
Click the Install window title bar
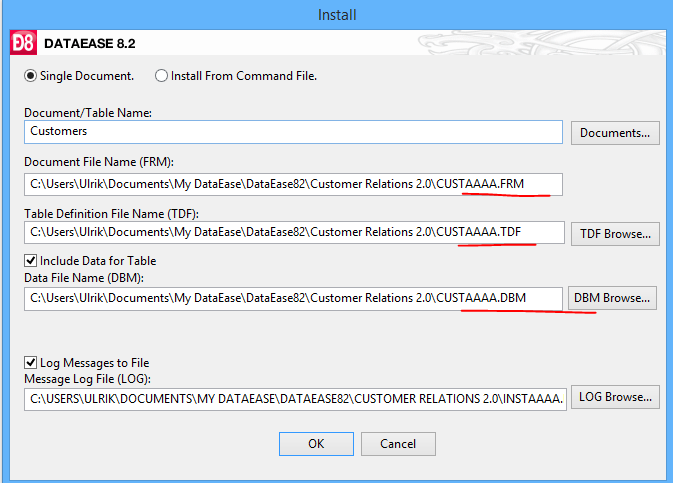click(x=337, y=15)
